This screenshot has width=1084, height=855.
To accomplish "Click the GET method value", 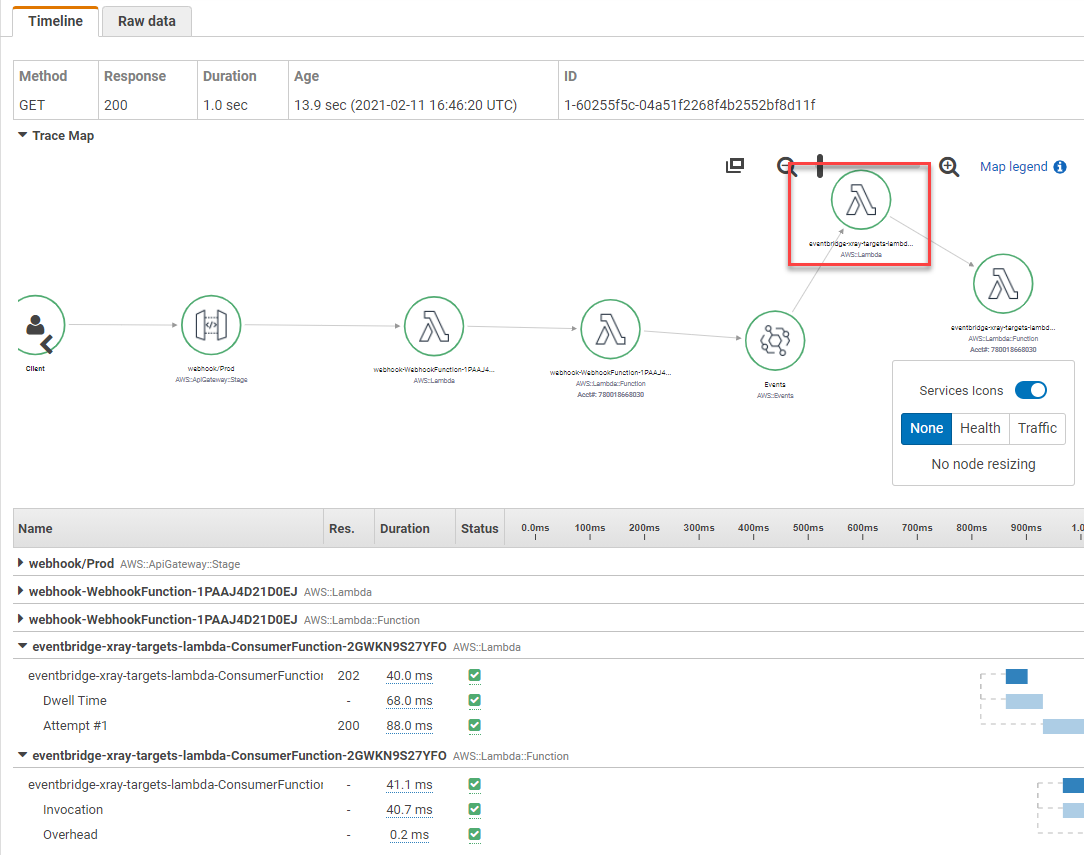I will click(x=32, y=105).
